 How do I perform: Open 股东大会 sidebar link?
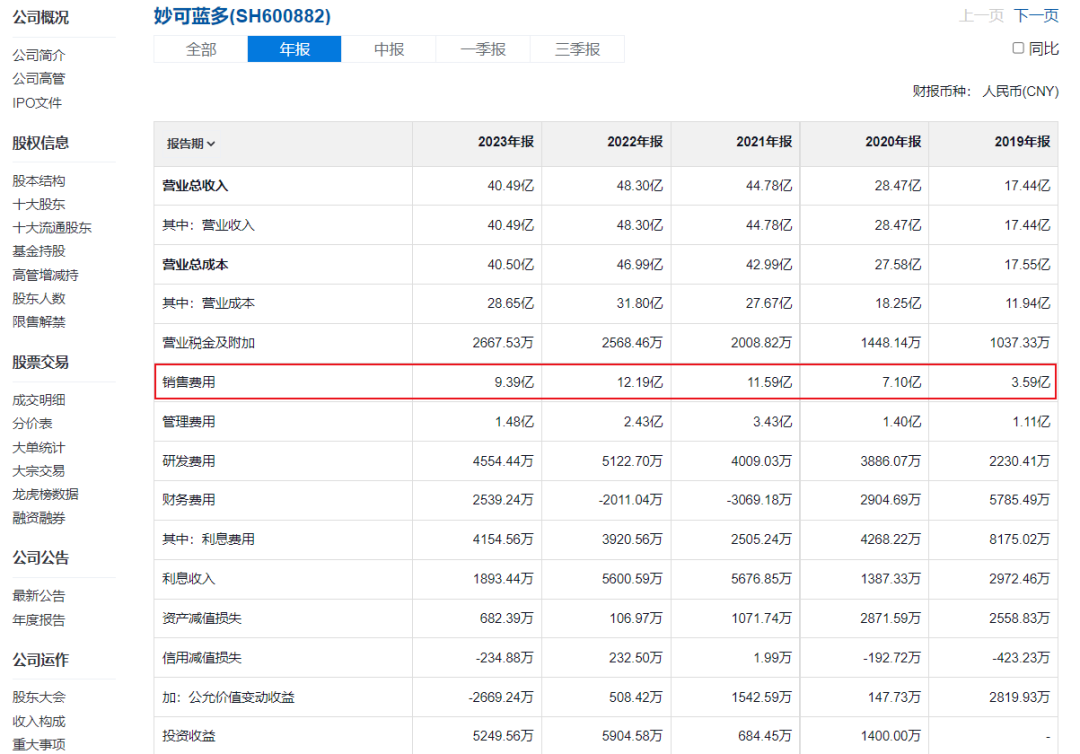39,698
